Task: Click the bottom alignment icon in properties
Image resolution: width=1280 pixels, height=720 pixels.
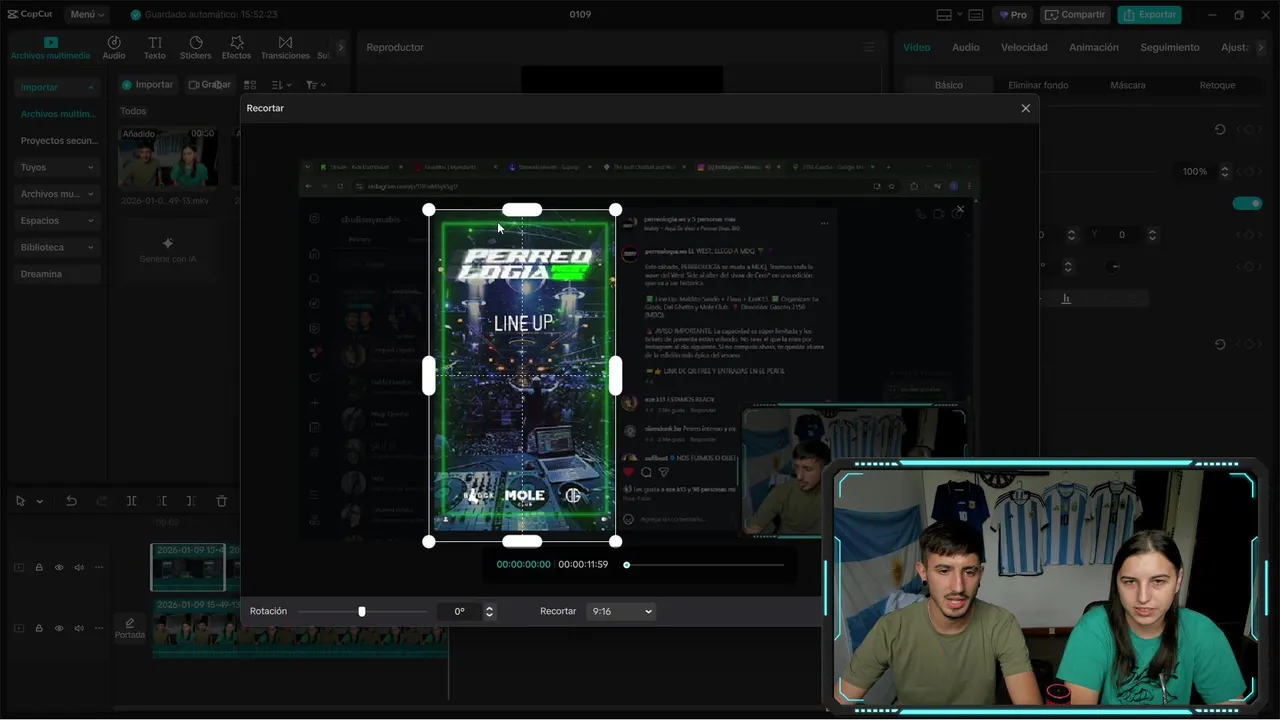Action: point(1066,298)
